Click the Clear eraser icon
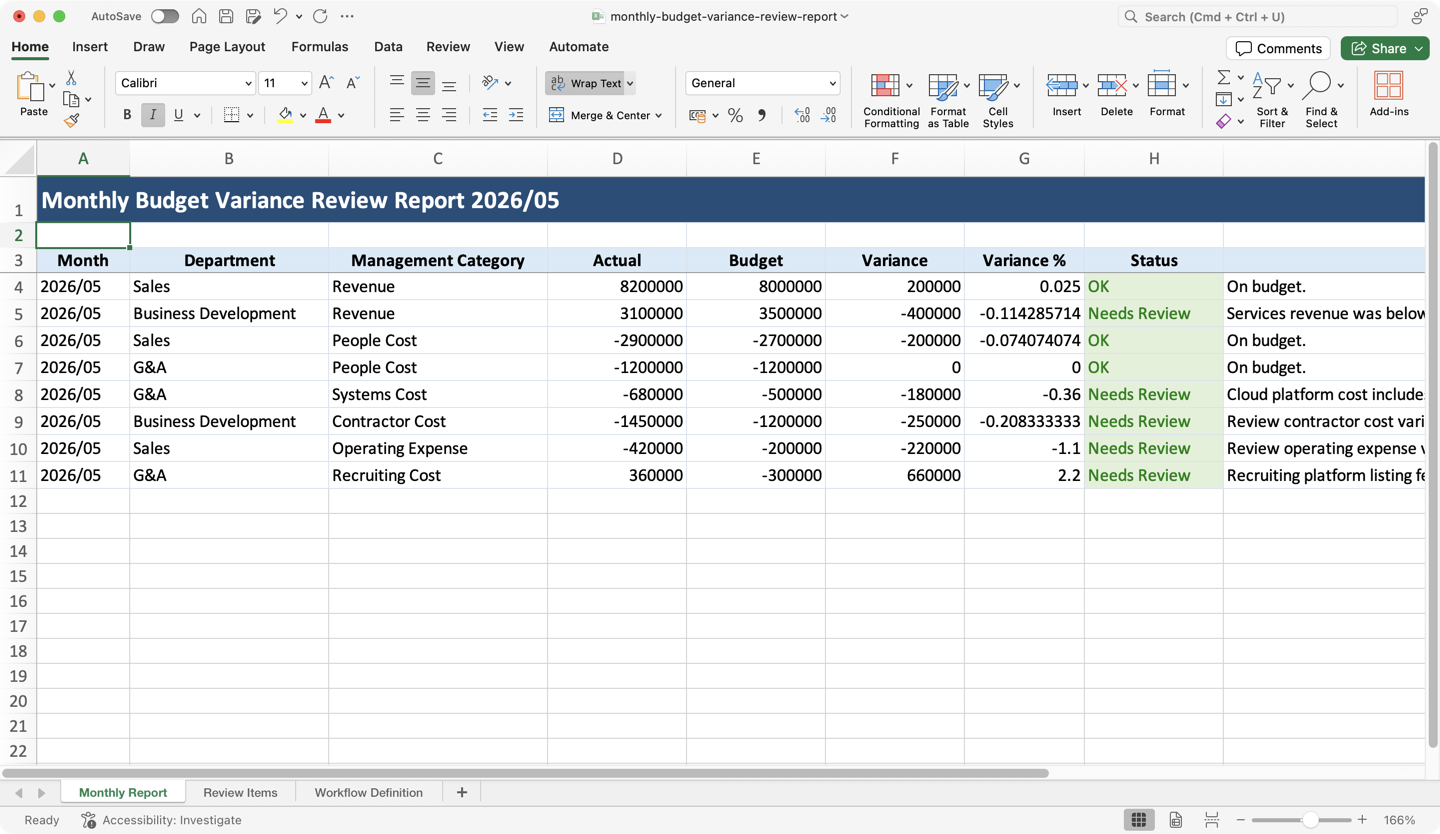Screen dimensions: 1440x834 tap(1224, 121)
